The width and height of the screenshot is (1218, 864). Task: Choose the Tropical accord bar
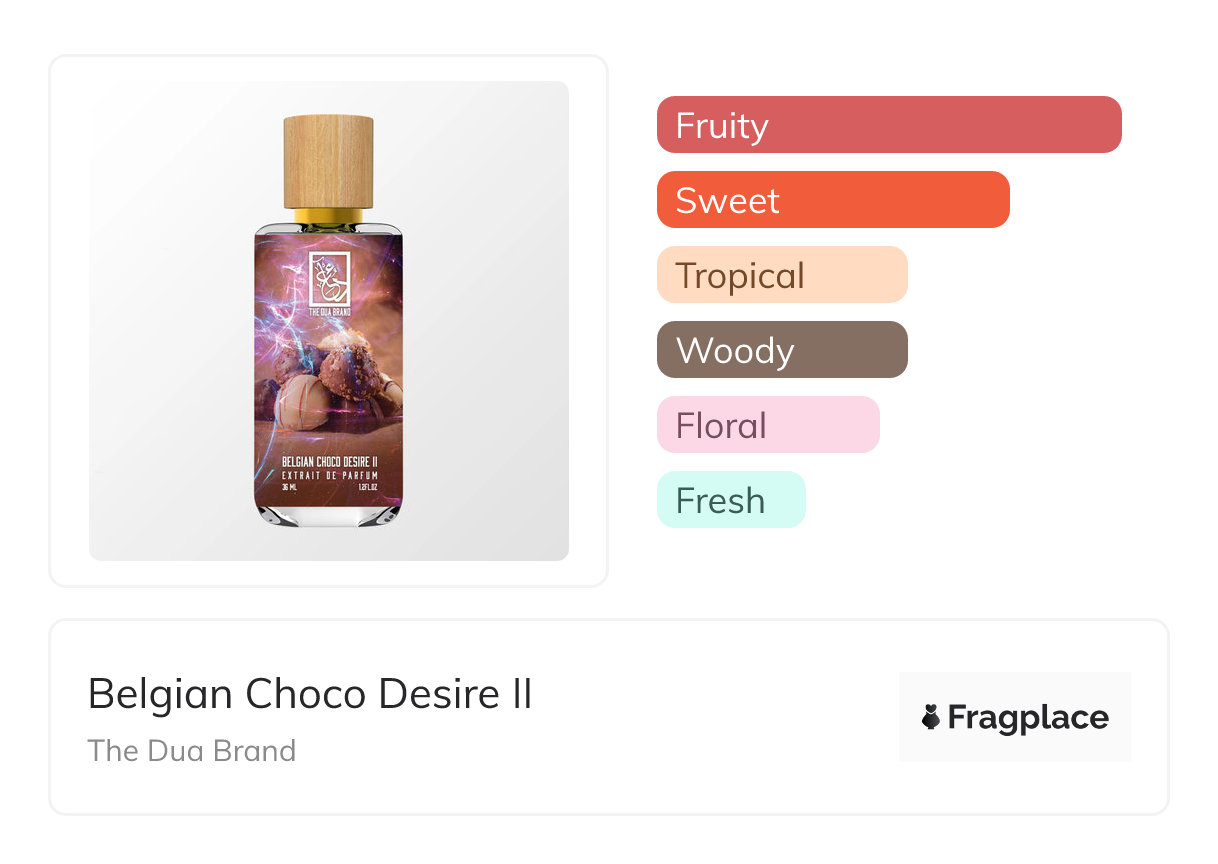click(x=781, y=275)
